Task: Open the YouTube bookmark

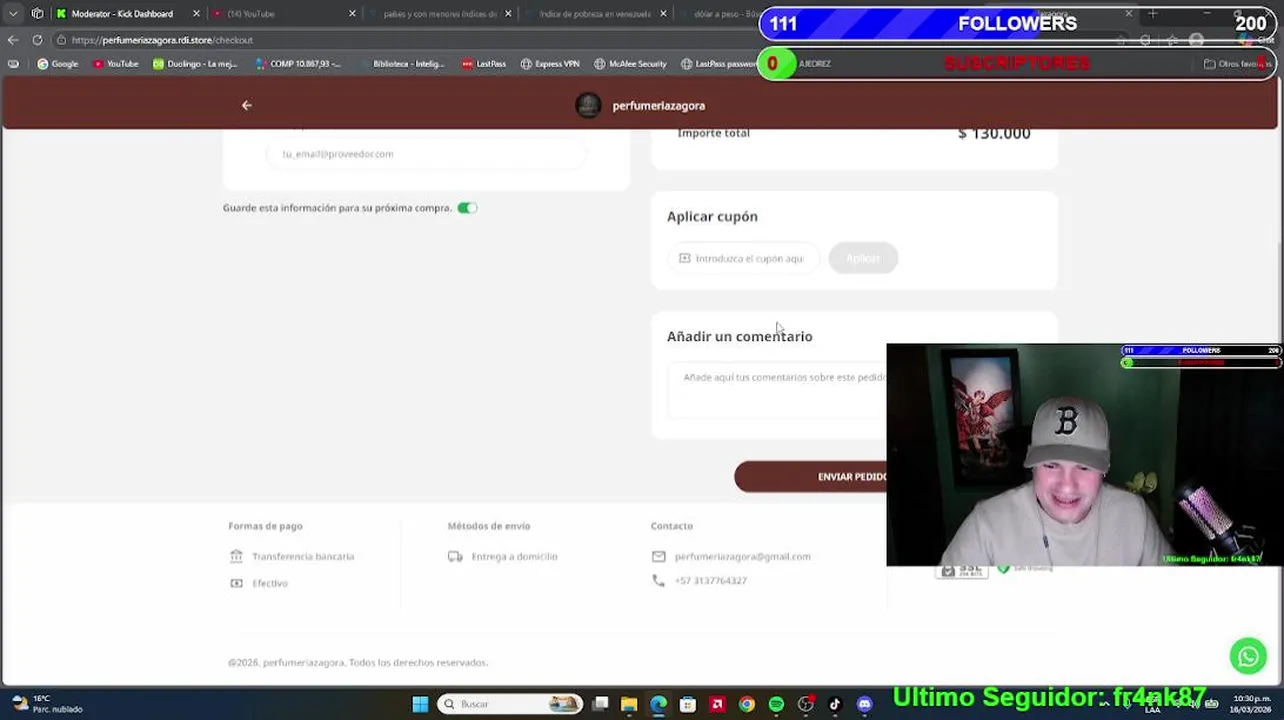Action: (x=115, y=64)
